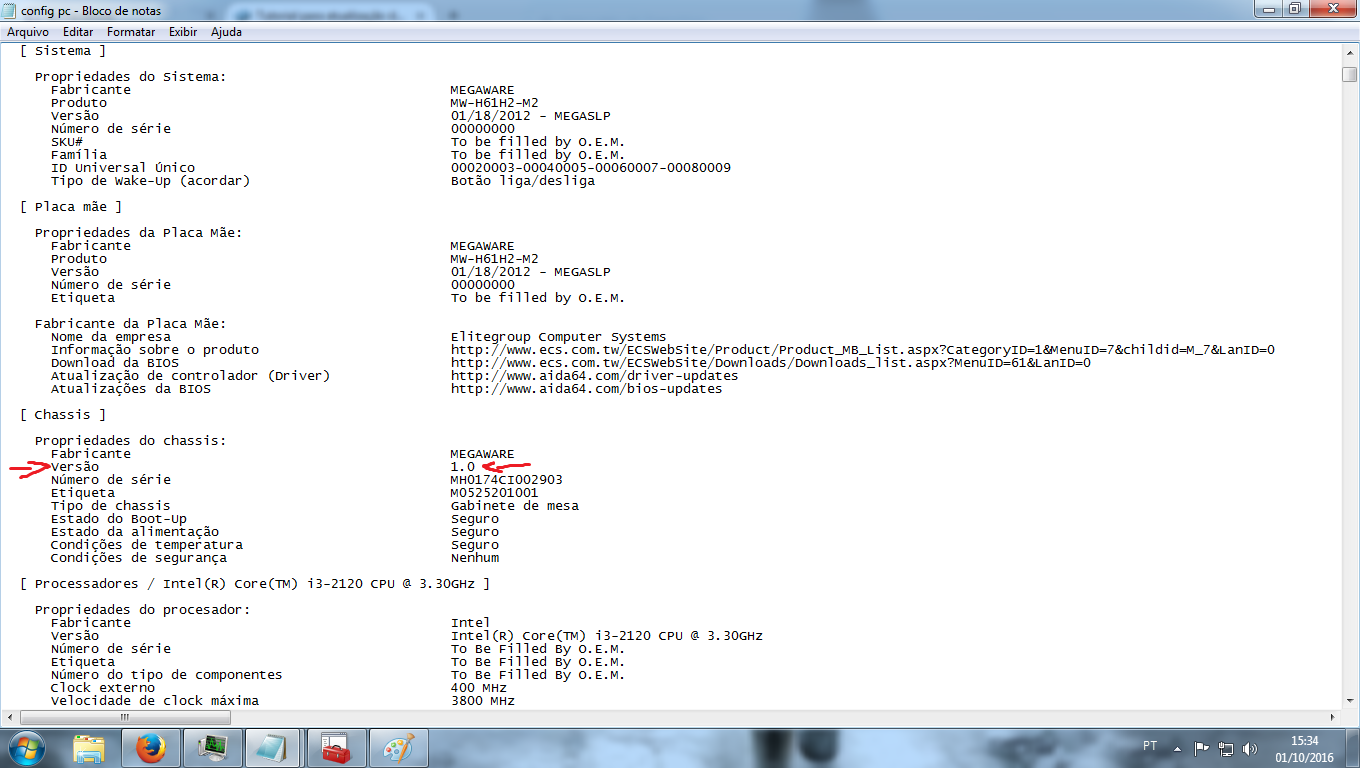Click the horizontal scrollbar thumb
The width and height of the screenshot is (1360, 768).
(x=125, y=717)
